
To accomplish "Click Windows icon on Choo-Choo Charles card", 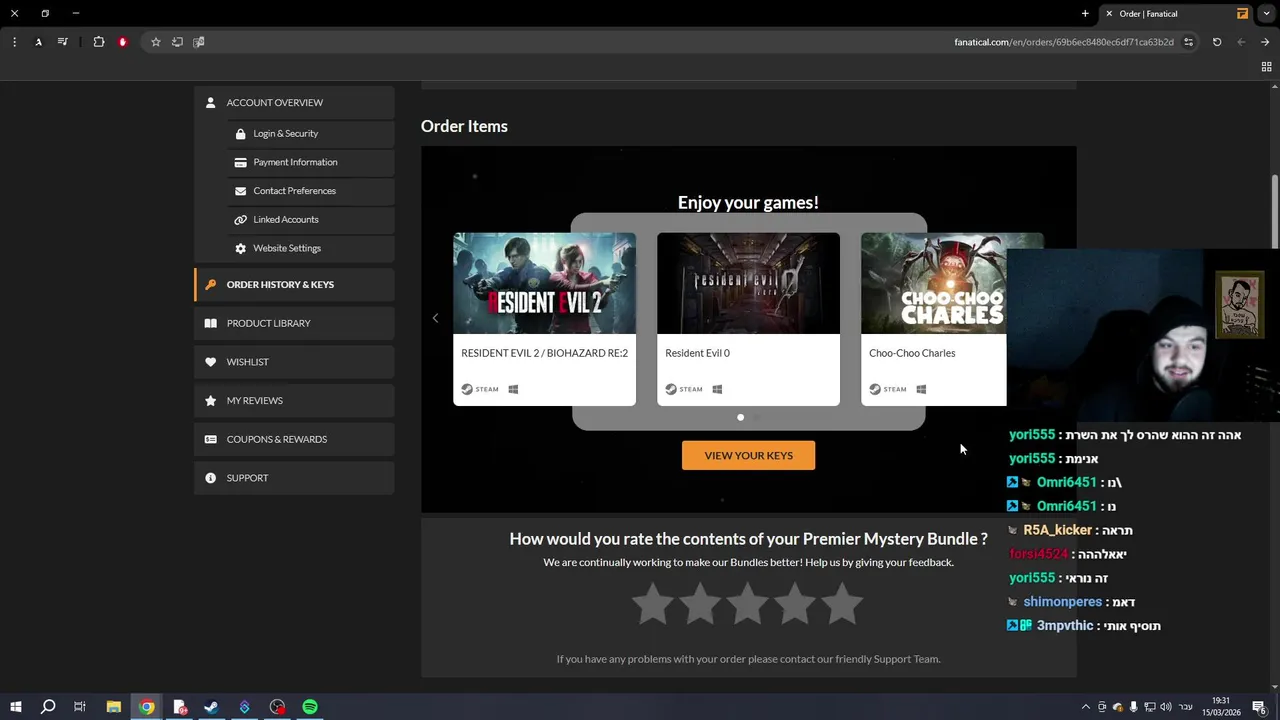I will pos(921,389).
